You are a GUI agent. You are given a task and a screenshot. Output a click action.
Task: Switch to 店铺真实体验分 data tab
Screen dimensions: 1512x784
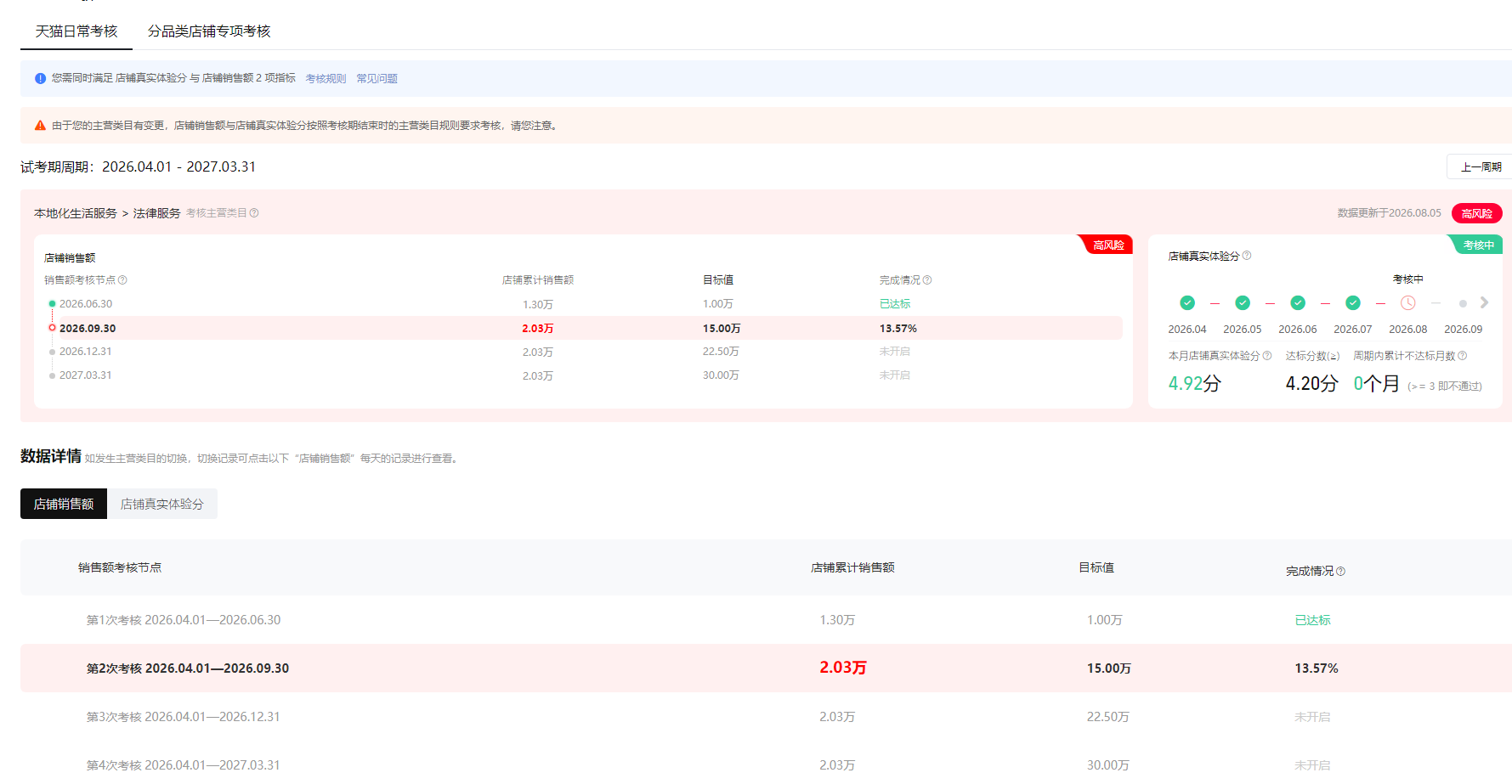point(162,504)
